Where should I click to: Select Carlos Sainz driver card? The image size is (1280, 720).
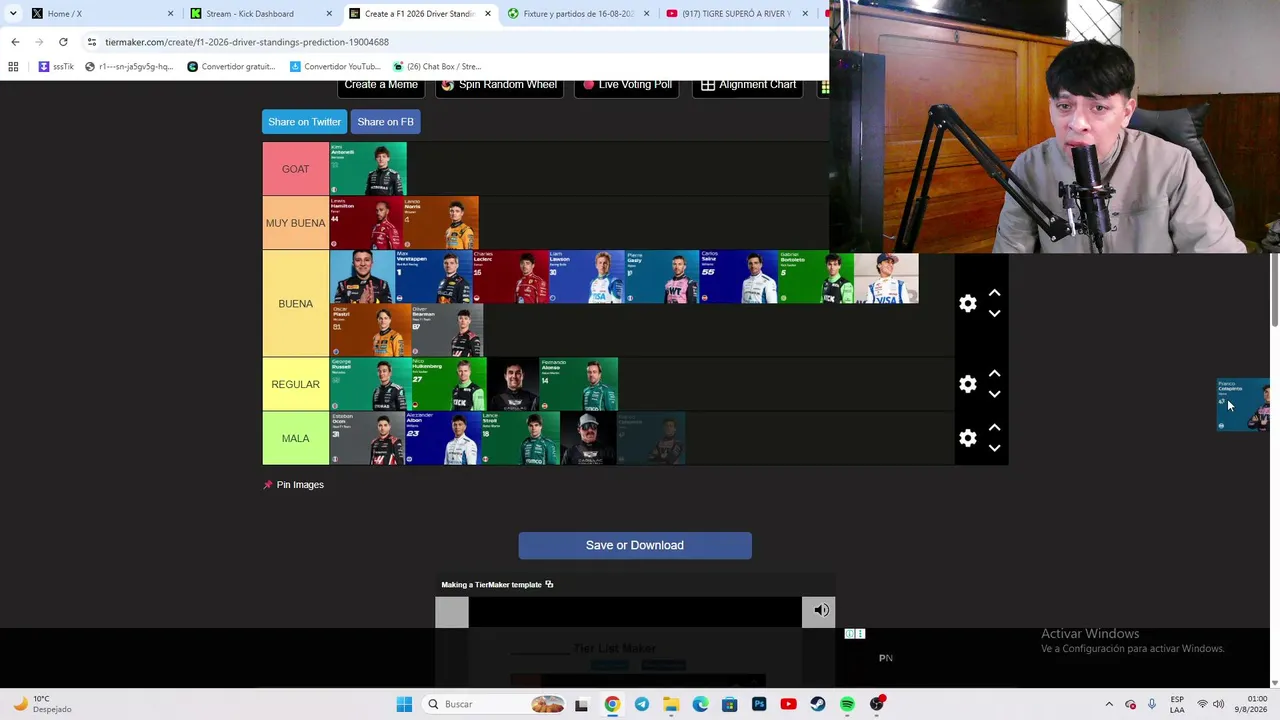738,277
